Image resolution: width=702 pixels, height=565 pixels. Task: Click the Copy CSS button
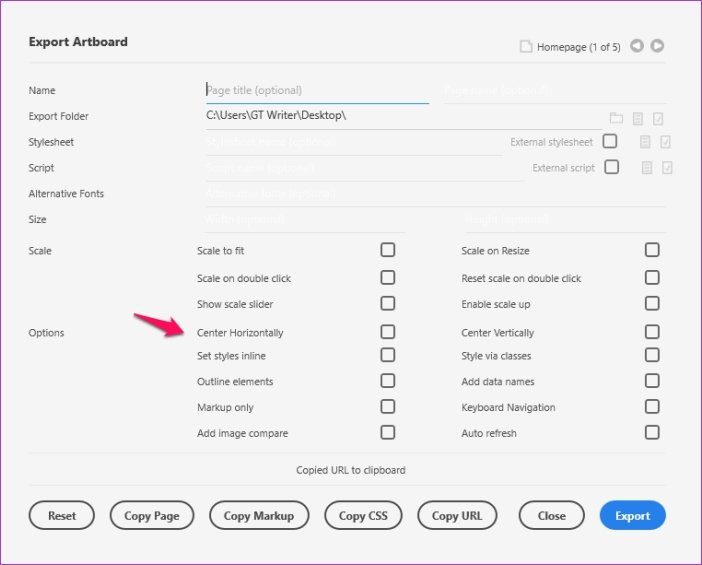click(x=363, y=515)
